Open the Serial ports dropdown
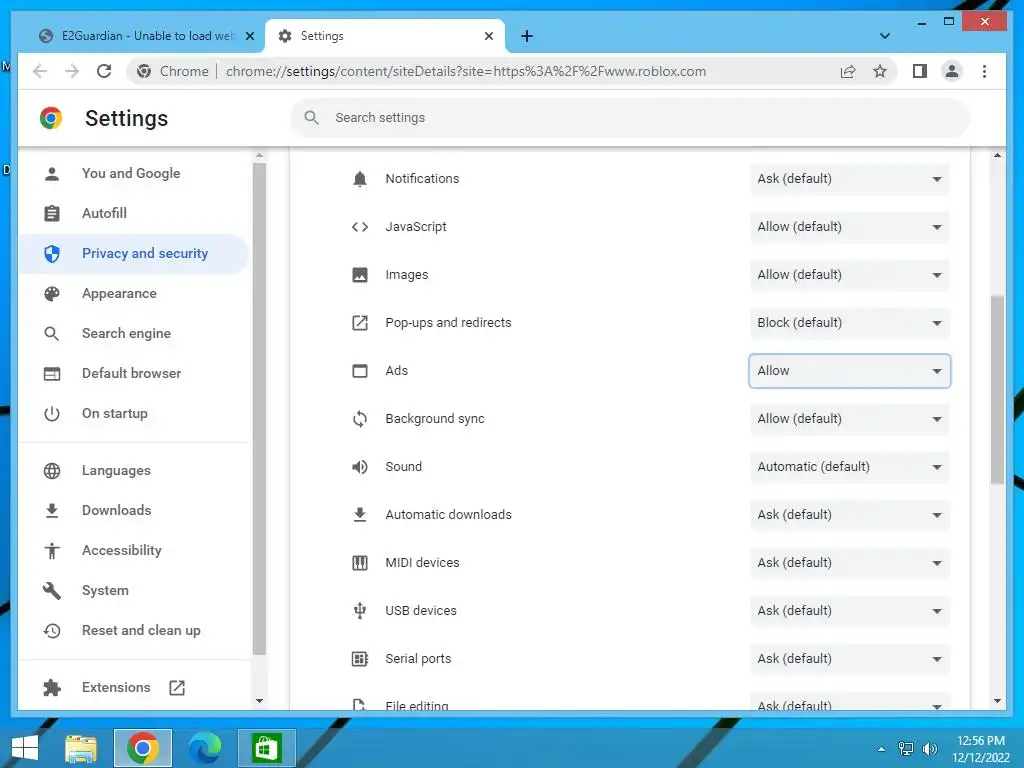 coord(849,659)
